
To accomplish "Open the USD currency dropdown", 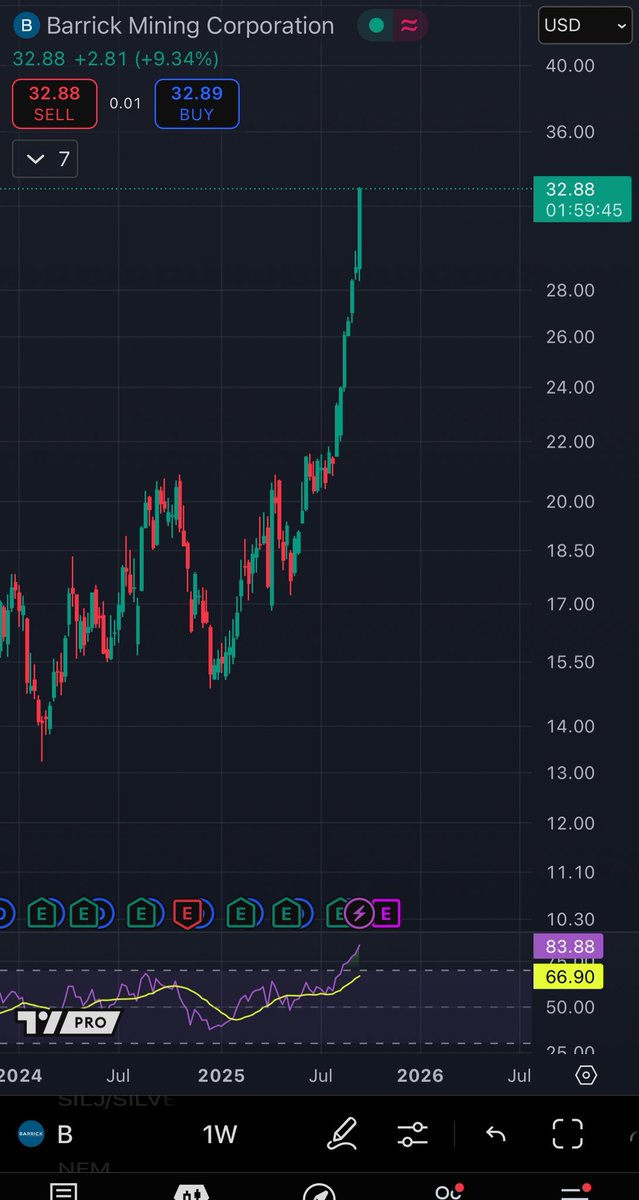I will [584, 25].
